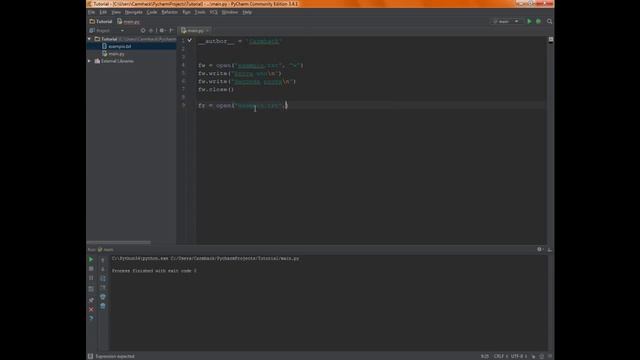Viewport: 640px width, 360px height.
Task: Open the File menu
Action: click(x=91, y=12)
